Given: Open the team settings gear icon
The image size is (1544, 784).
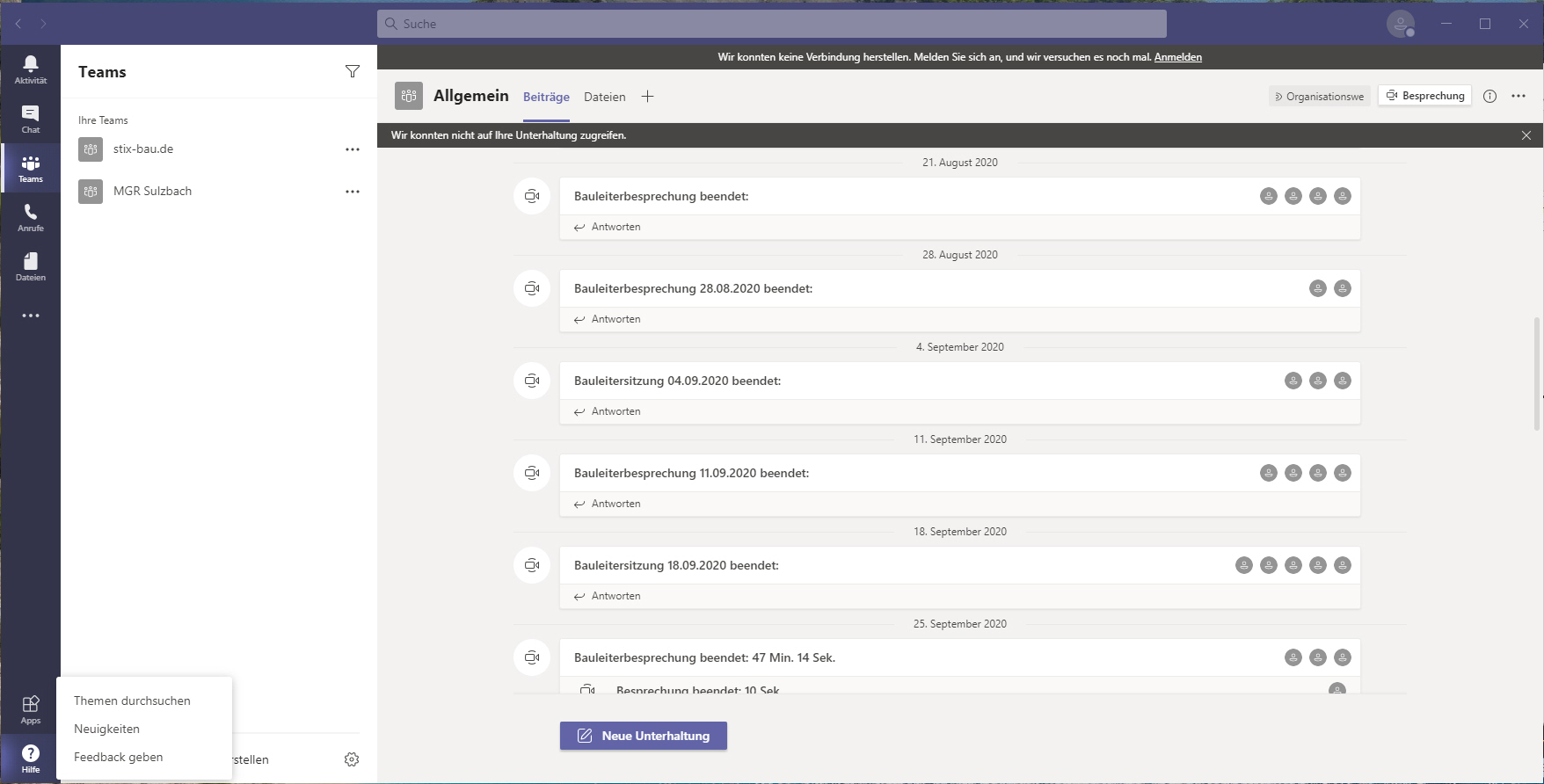Looking at the screenshot, I should [x=352, y=759].
